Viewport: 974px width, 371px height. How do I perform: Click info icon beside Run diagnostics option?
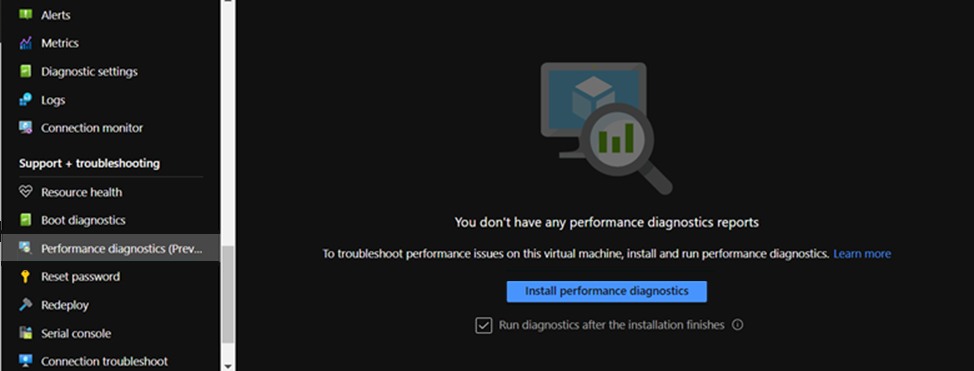(x=737, y=325)
